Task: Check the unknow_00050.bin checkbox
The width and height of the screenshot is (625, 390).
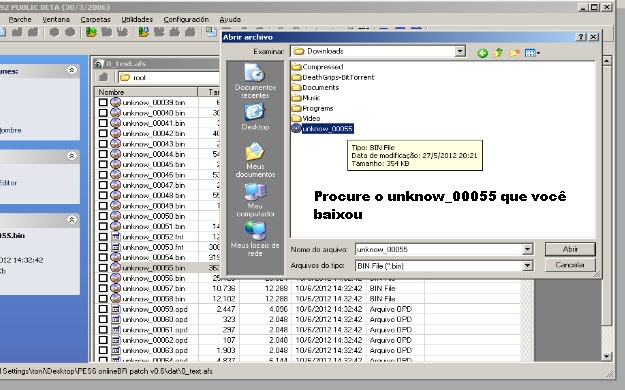Action: coord(103,216)
